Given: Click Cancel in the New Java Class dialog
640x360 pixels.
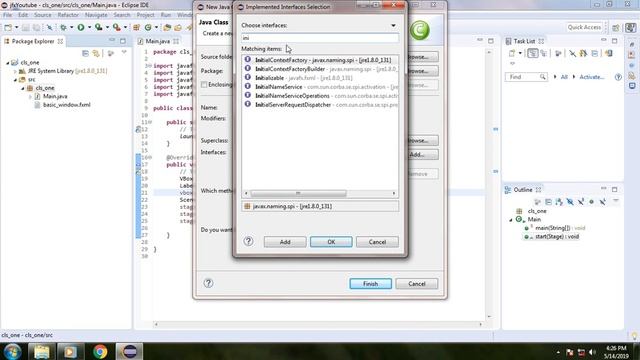Looking at the screenshot, I should pyautogui.click(x=416, y=284).
